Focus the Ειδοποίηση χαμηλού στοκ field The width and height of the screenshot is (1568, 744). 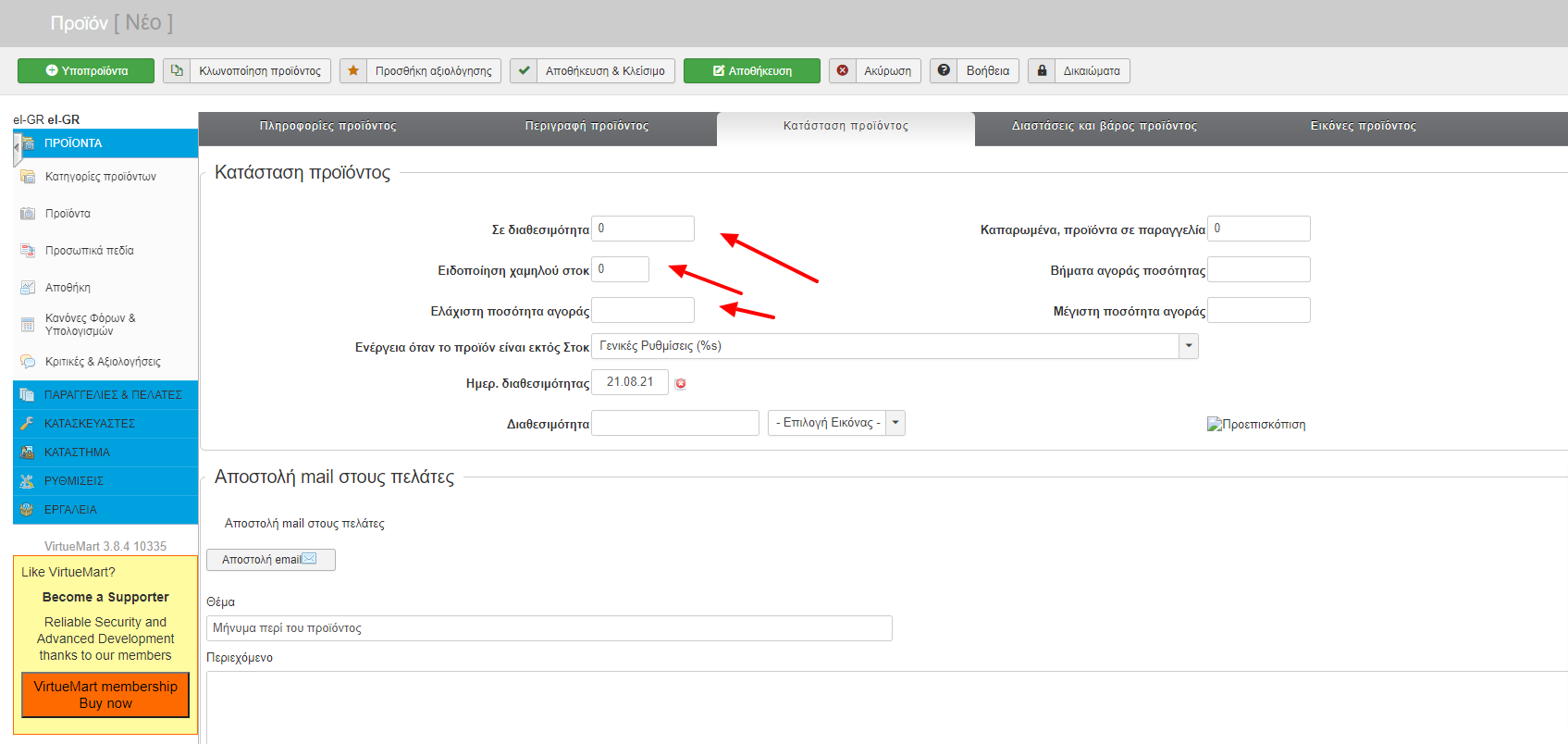pyautogui.click(x=620, y=269)
